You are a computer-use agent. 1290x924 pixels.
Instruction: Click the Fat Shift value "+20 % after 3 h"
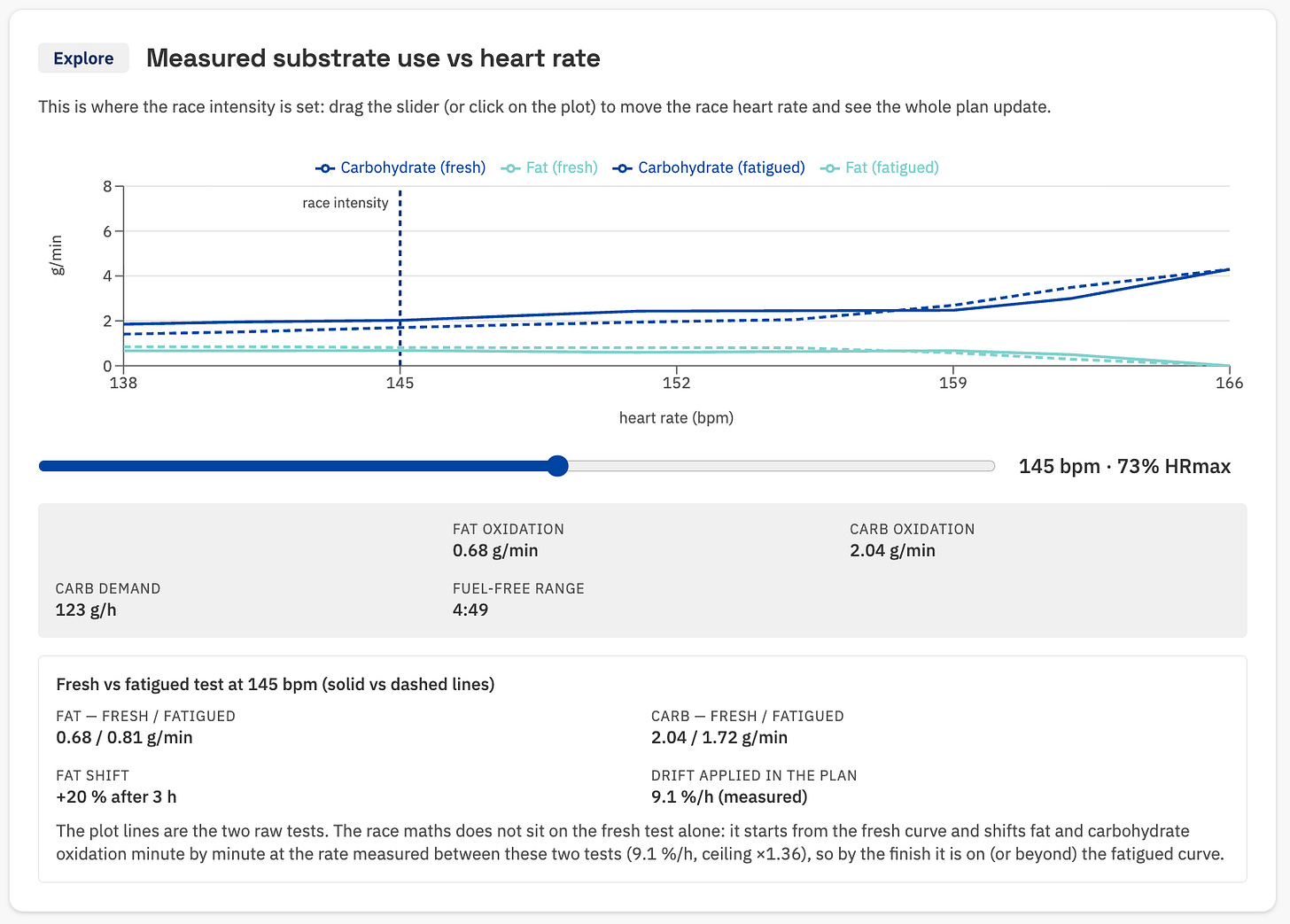click(x=116, y=796)
